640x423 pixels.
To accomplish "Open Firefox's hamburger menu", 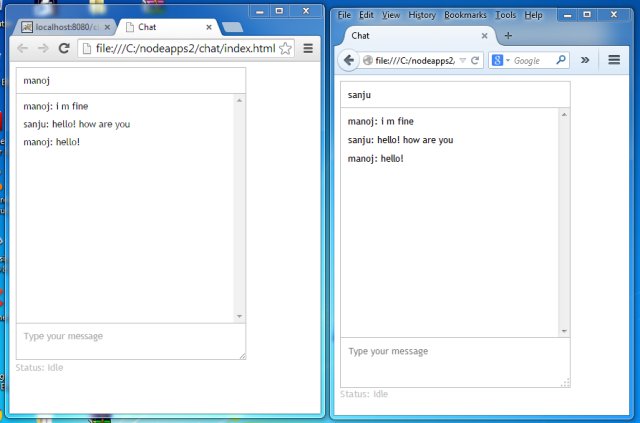I will point(614,60).
